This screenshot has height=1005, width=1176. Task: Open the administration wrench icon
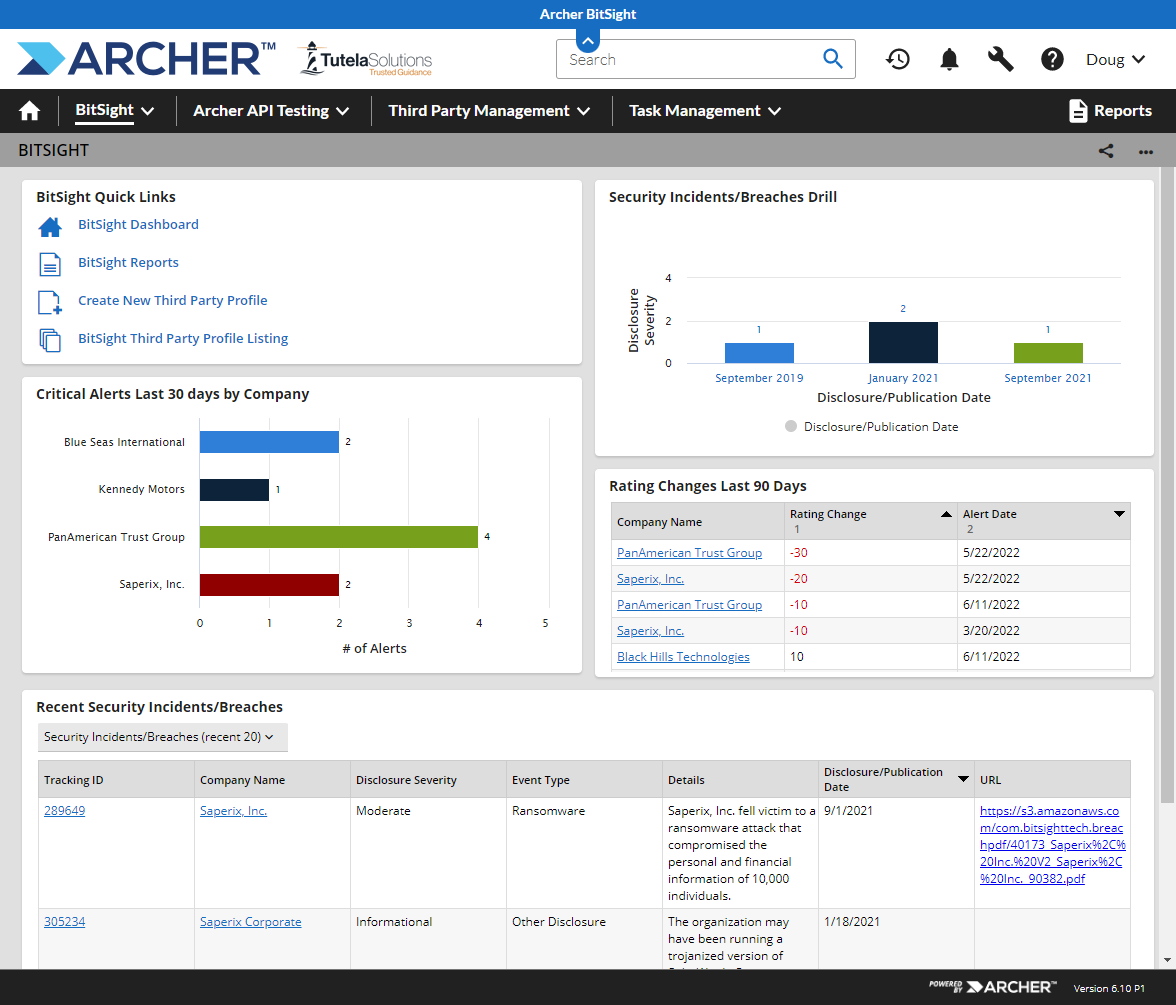[x=1000, y=60]
